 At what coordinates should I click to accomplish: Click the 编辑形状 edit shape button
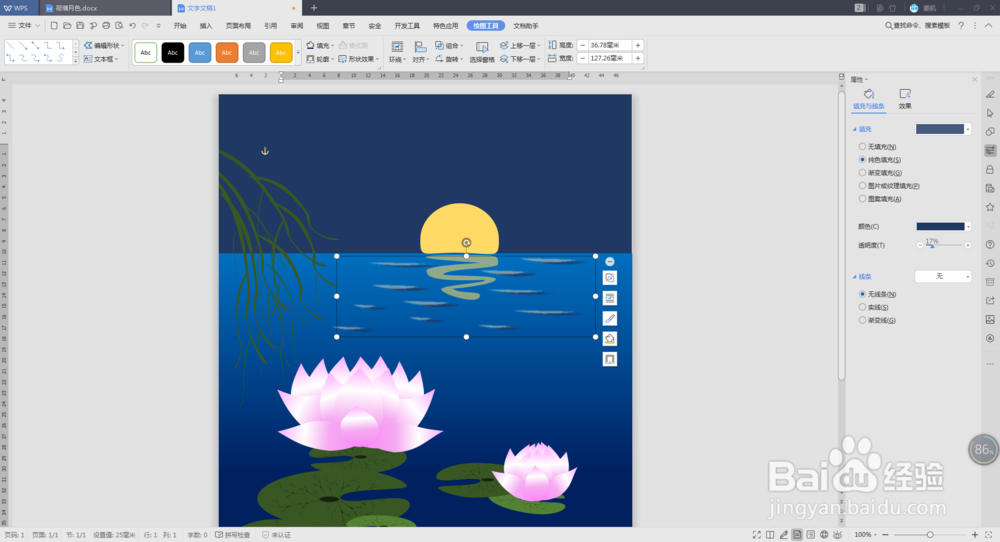[x=104, y=45]
